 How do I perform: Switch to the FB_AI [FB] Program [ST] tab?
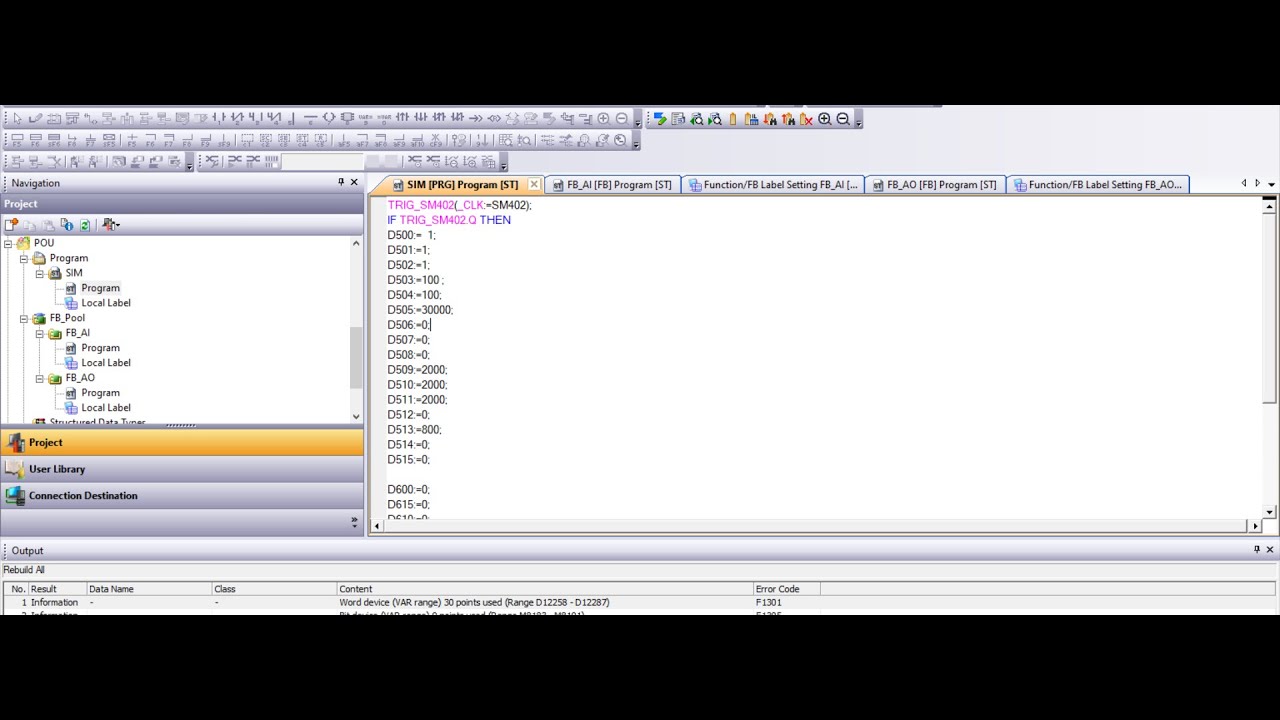pos(612,185)
